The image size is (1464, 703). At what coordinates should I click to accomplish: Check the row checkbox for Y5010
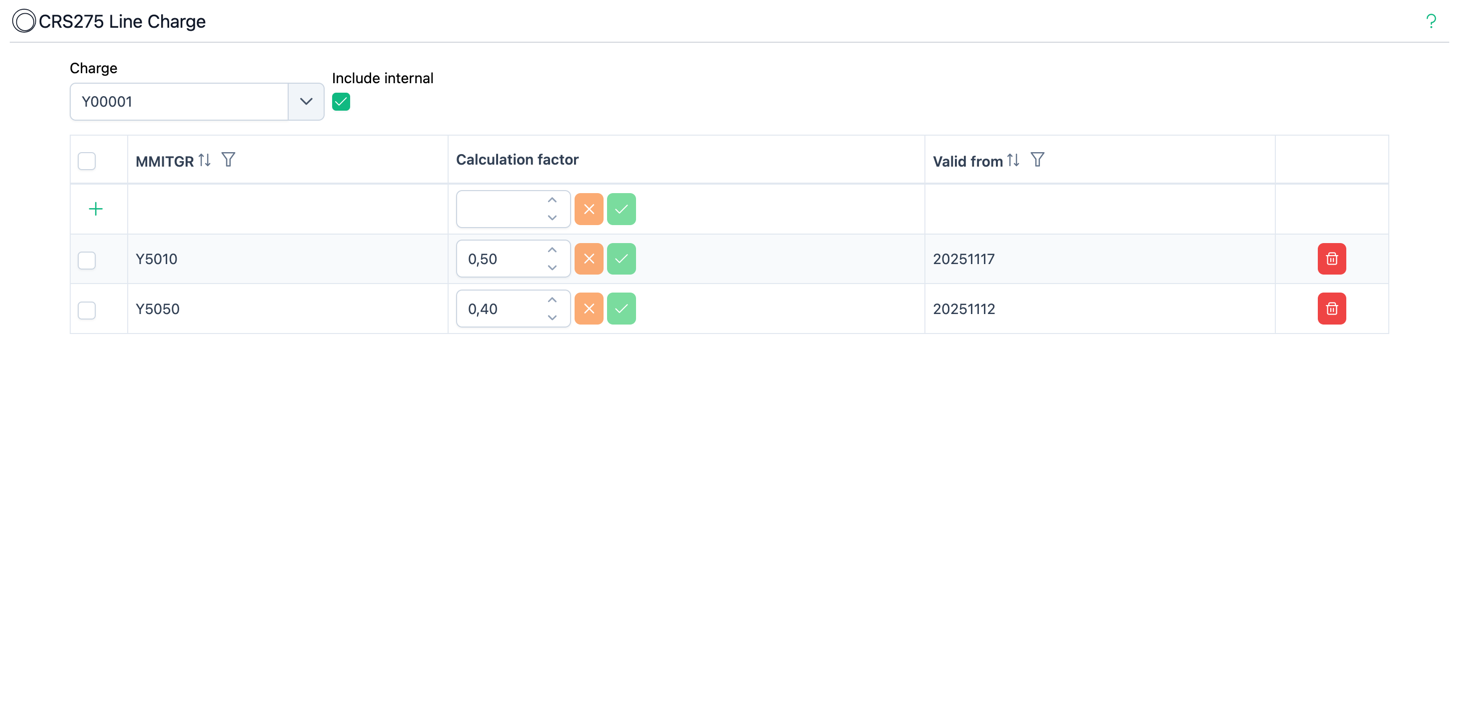click(x=86, y=258)
